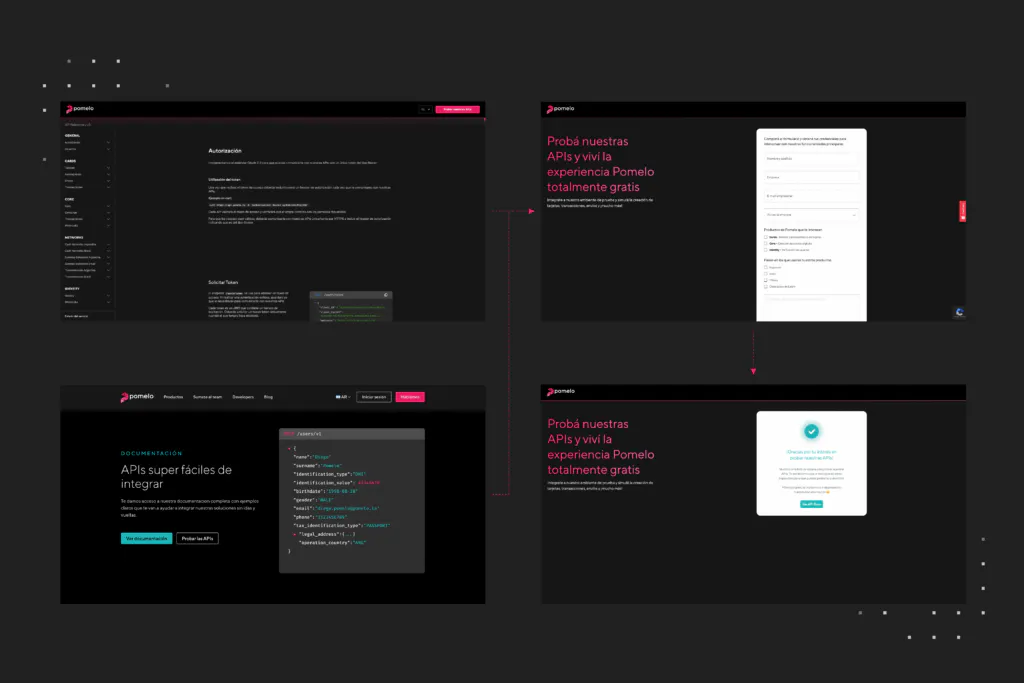Expand the last item chevron under CORE in docs sidebar

(x=108, y=225)
